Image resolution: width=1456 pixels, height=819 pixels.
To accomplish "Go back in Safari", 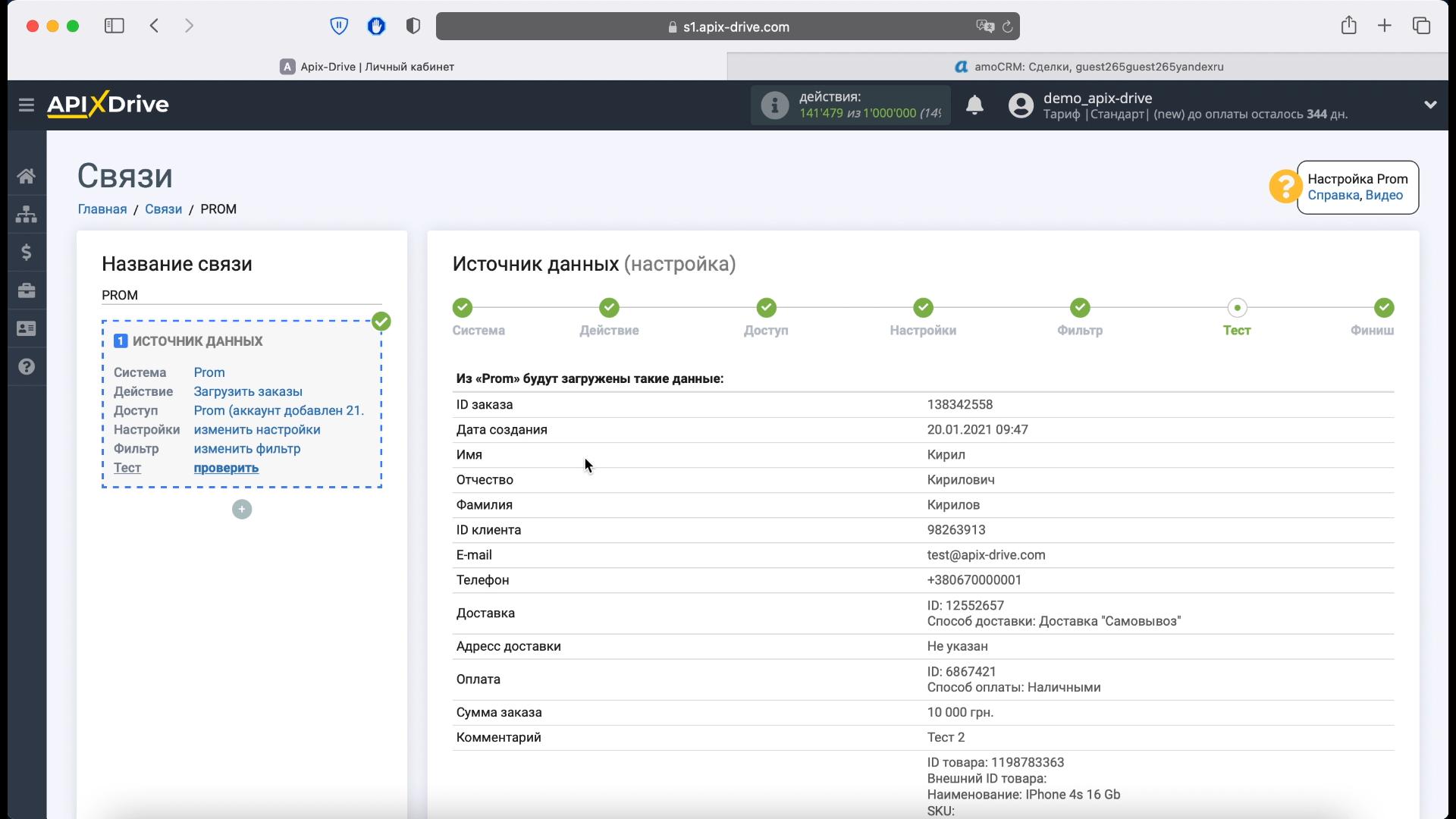I will (155, 26).
